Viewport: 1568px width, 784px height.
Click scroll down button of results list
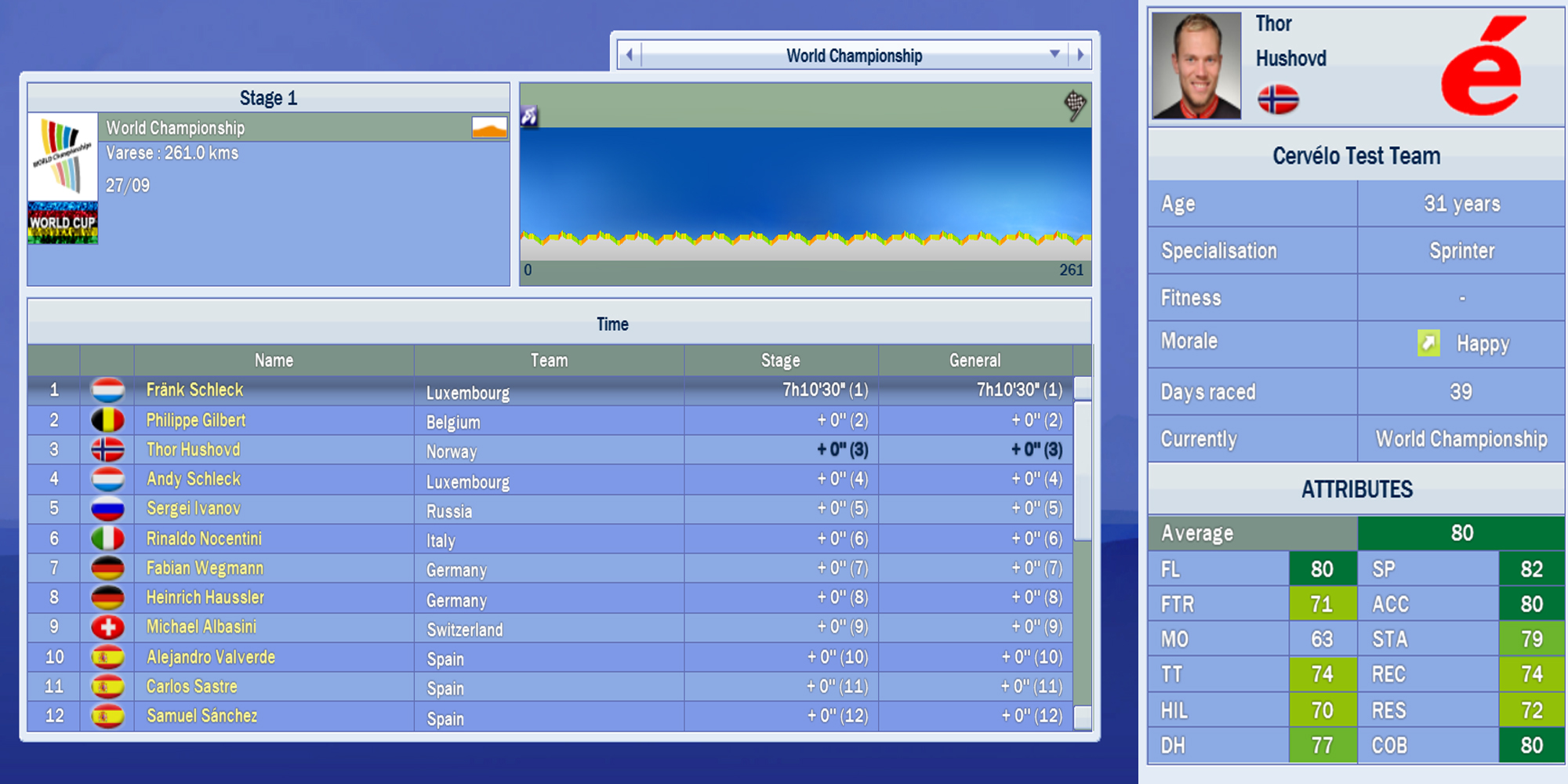pyautogui.click(x=1082, y=717)
